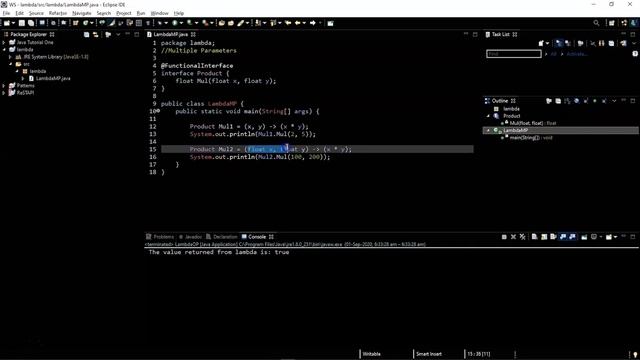Toggle Hide Static Members in Outline

(586, 101)
